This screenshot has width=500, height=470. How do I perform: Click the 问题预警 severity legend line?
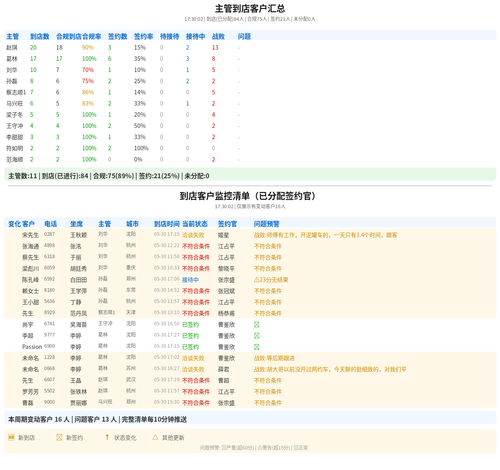coord(254,448)
